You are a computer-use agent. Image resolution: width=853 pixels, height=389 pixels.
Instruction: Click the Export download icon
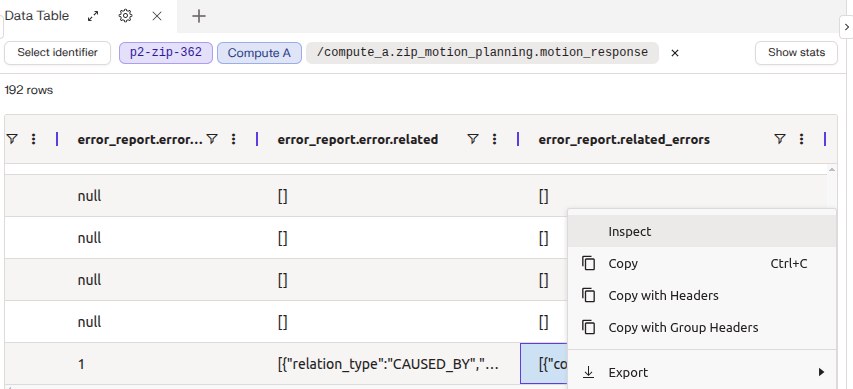point(589,373)
